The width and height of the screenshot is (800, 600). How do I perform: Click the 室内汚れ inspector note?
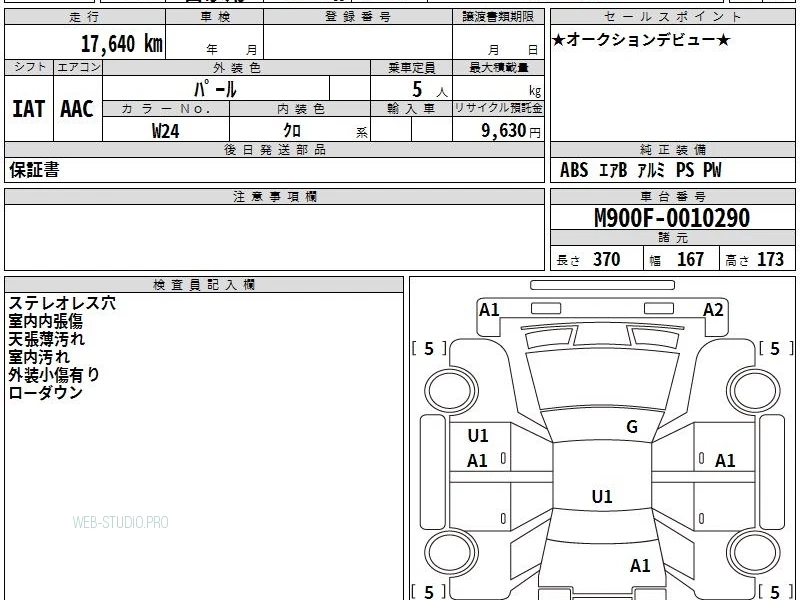pos(39,357)
